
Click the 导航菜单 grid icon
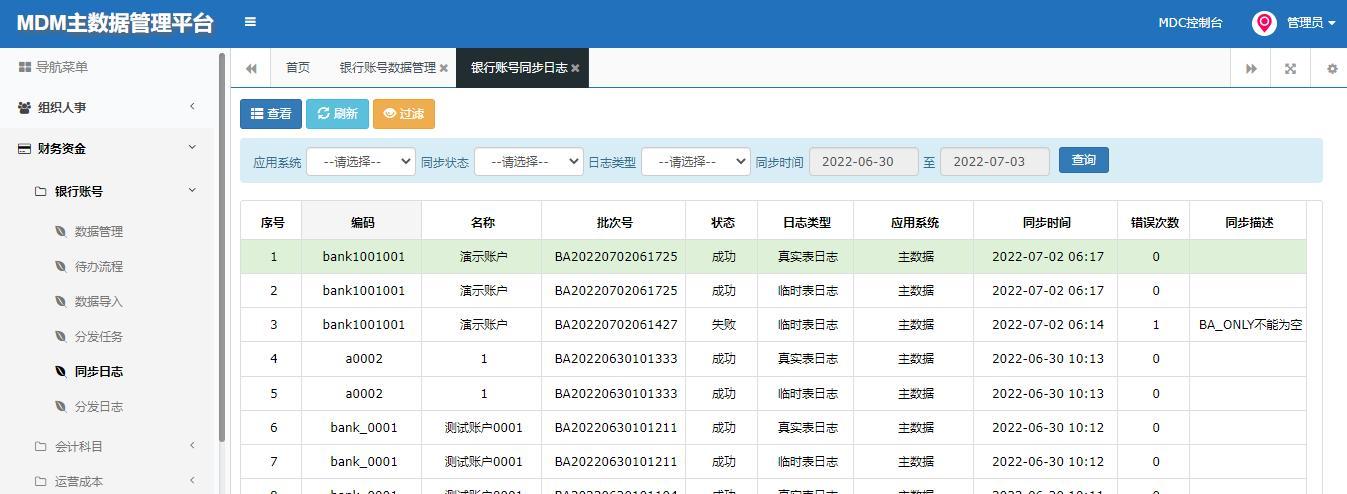click(25, 67)
